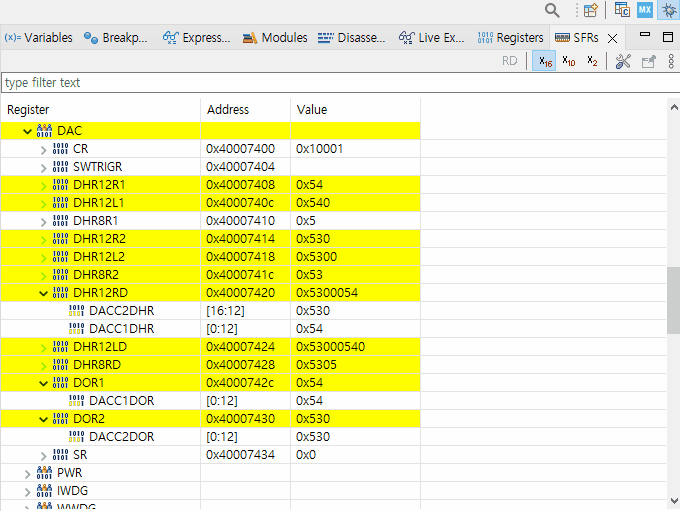Screen dimensions: 680x511
Task: Collapse the DAC peripheral group
Action: click(x=27, y=131)
